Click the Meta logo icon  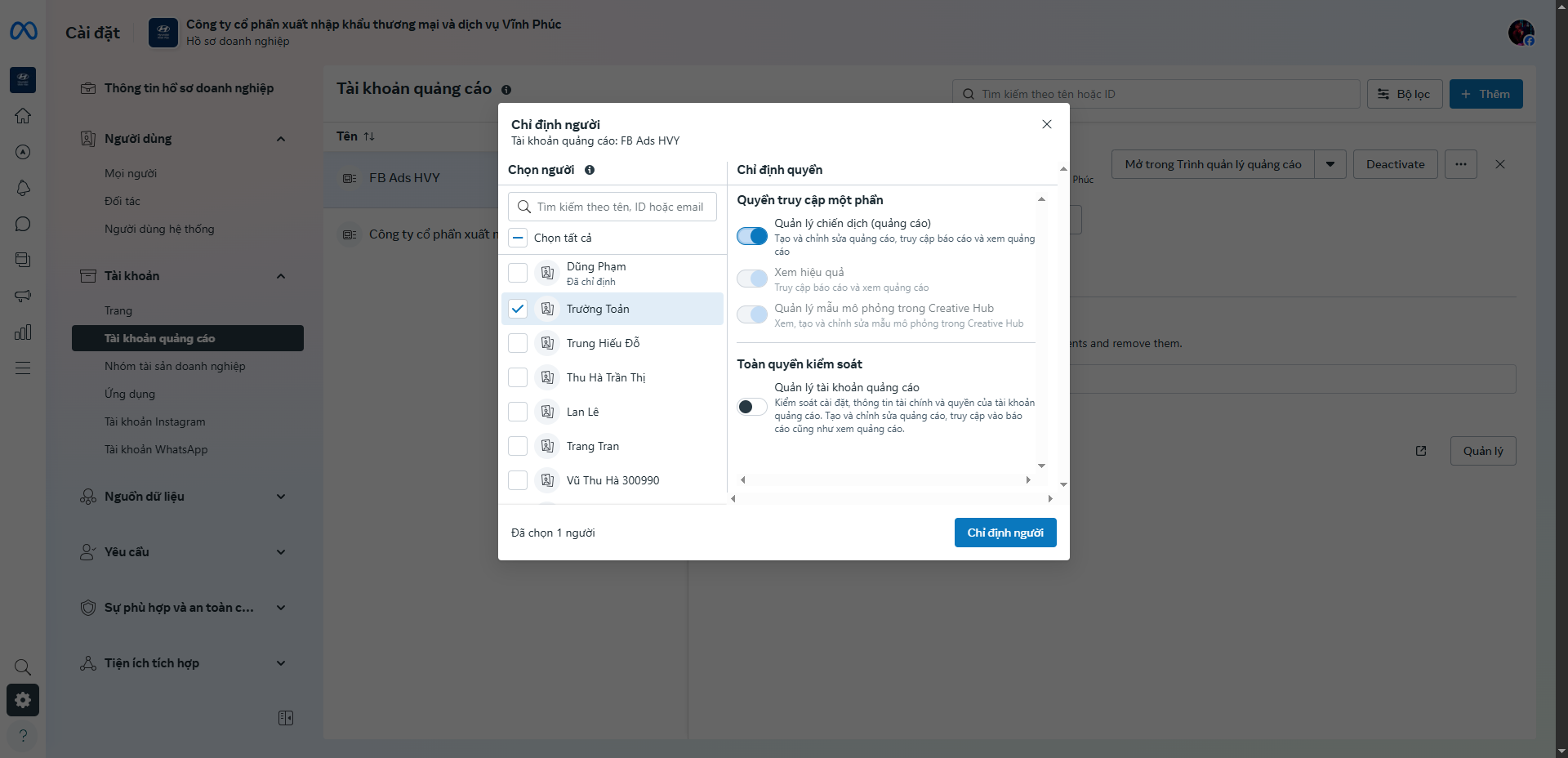pos(23,31)
